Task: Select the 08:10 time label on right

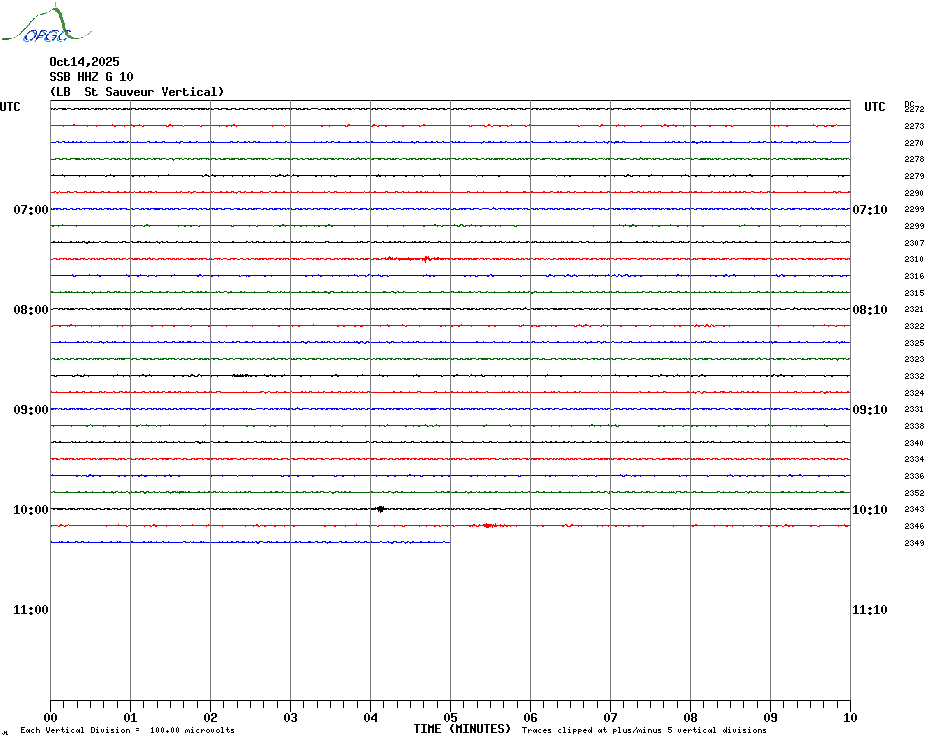Action: (x=869, y=310)
